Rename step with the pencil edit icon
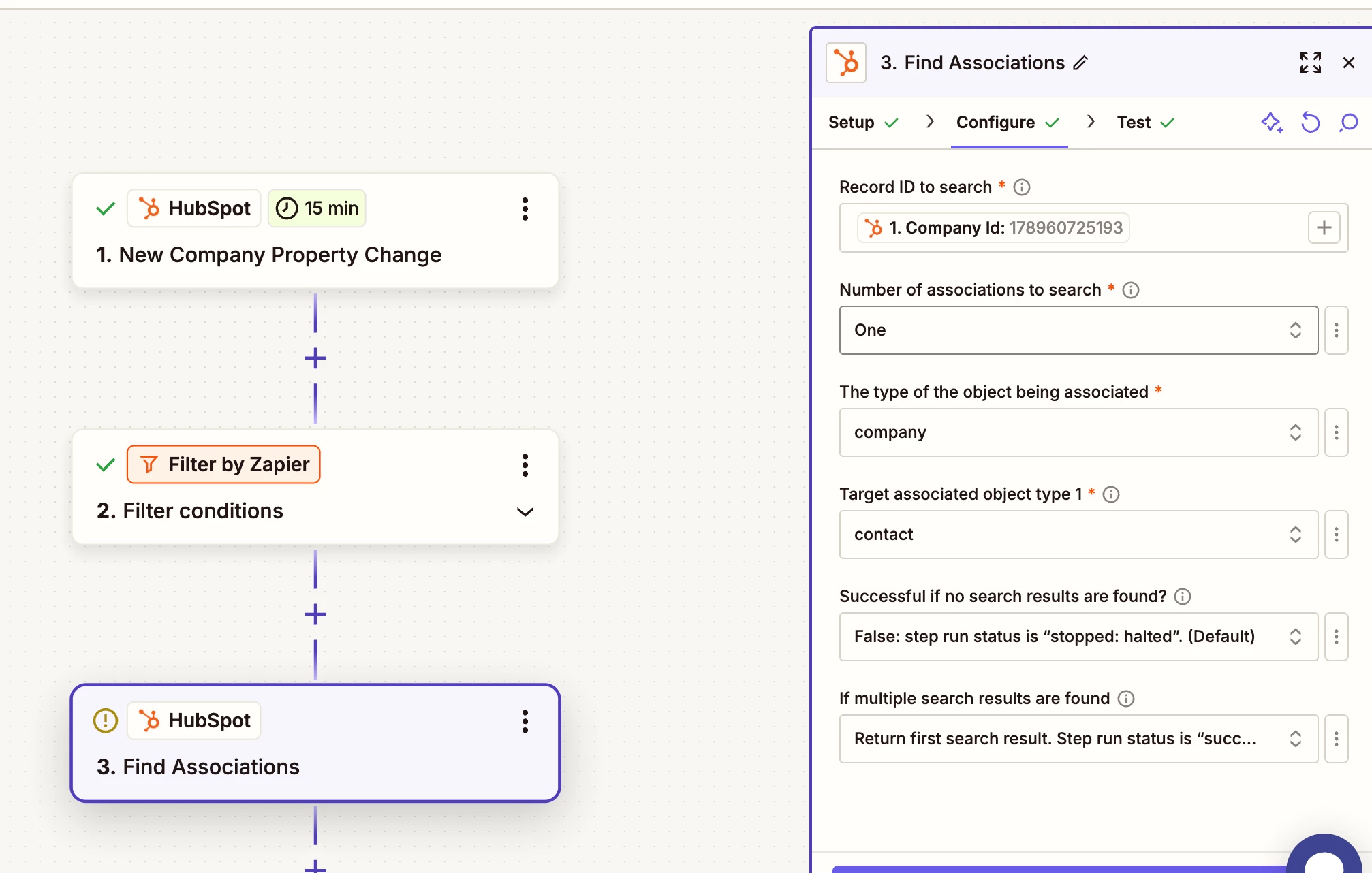The height and width of the screenshot is (873, 1372). coord(1080,63)
